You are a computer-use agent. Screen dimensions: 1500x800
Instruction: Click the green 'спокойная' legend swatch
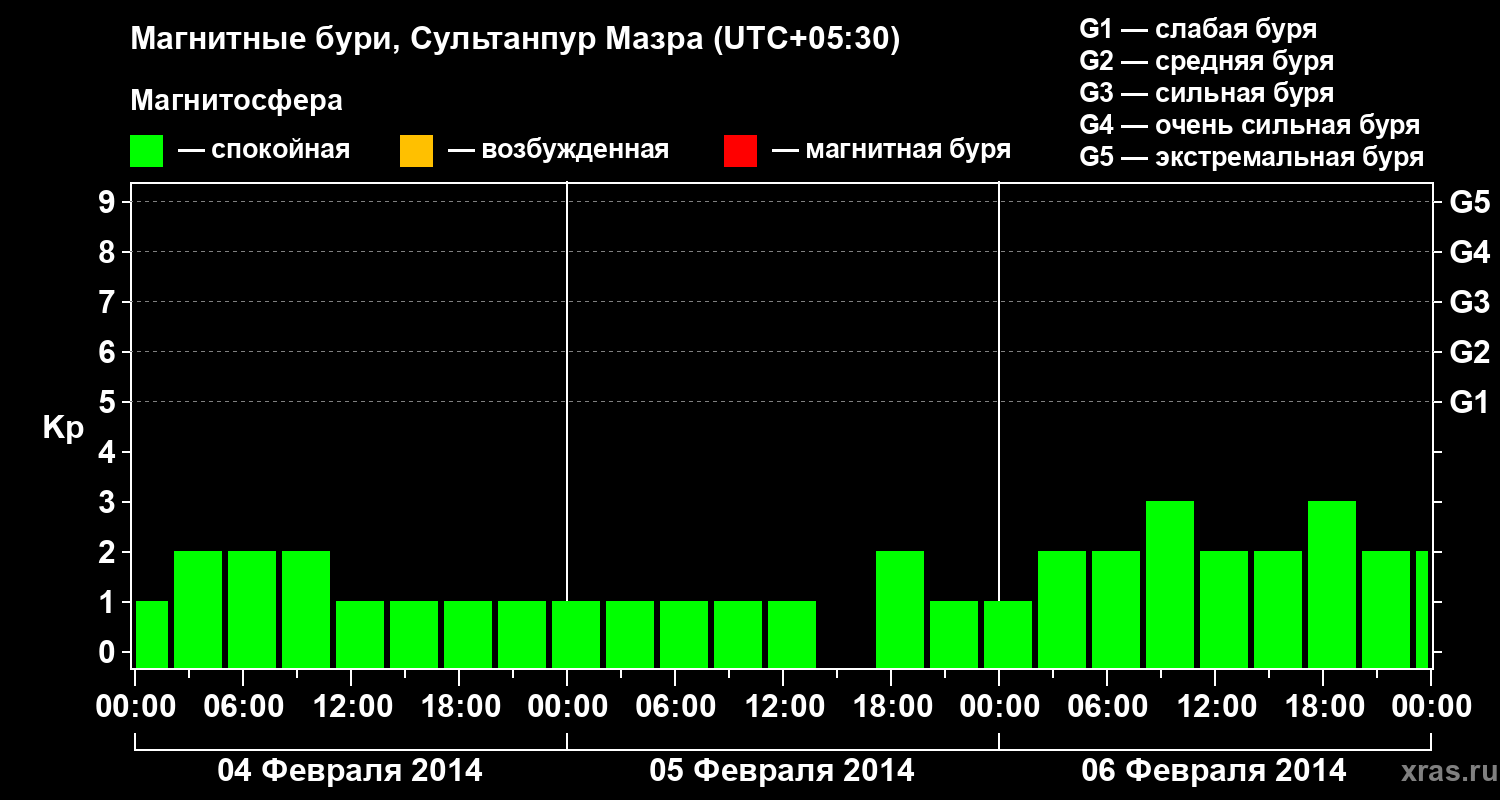click(147, 151)
